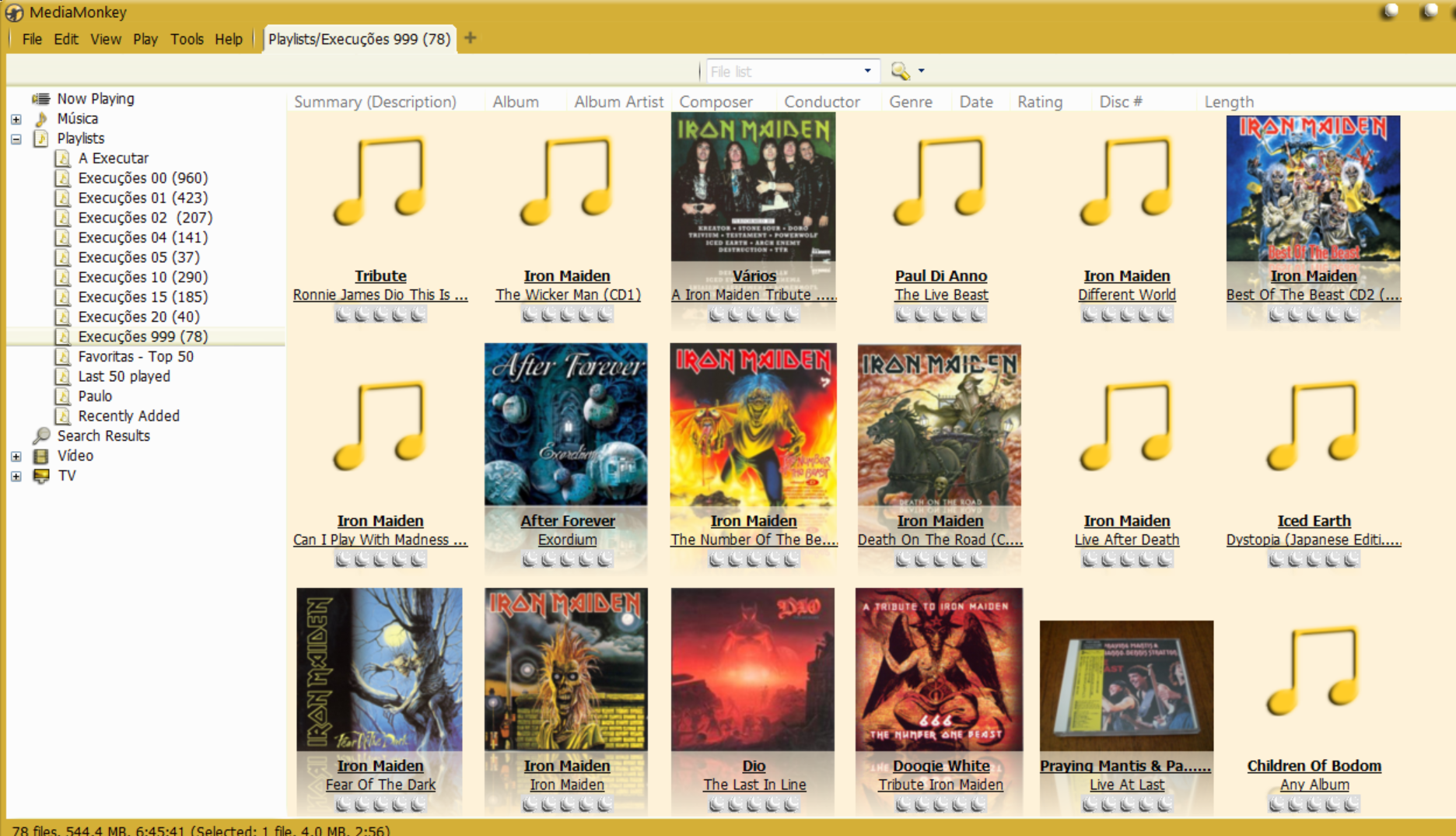
Task: Sort by the Composer column header
Action: coord(716,102)
